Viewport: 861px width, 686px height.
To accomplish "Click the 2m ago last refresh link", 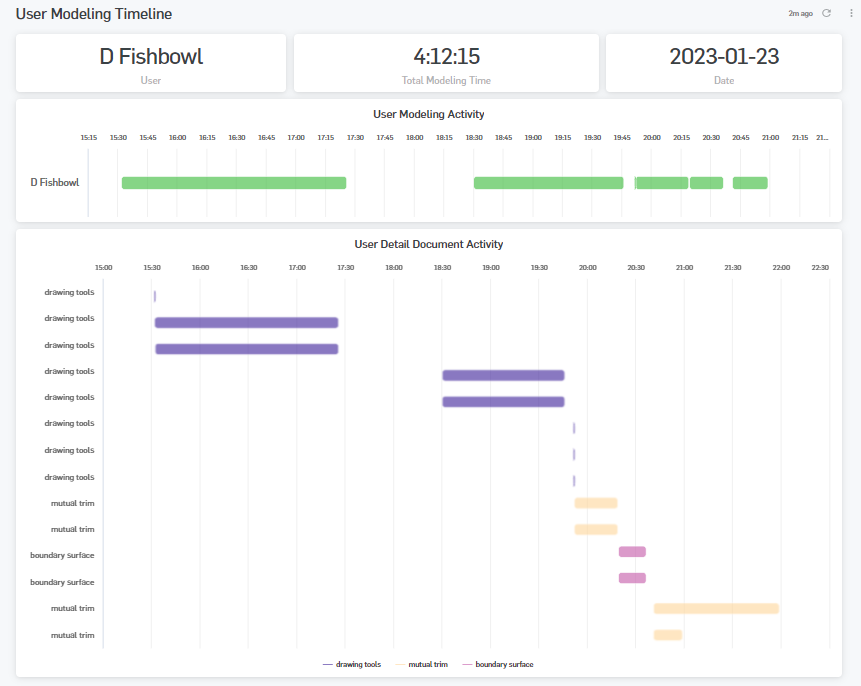I will pyautogui.click(x=802, y=13).
